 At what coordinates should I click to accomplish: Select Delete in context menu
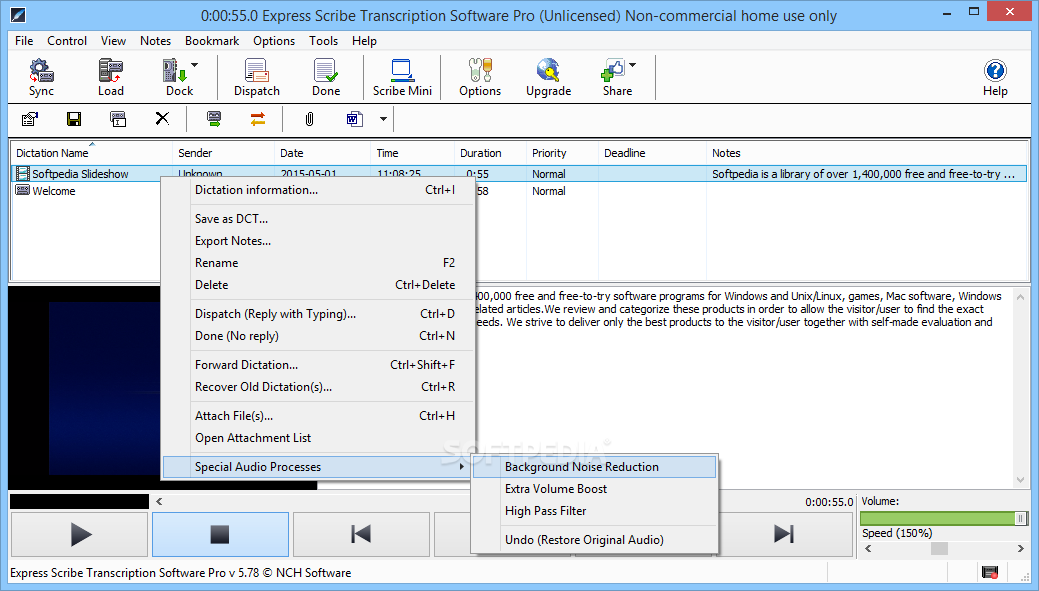319,284
